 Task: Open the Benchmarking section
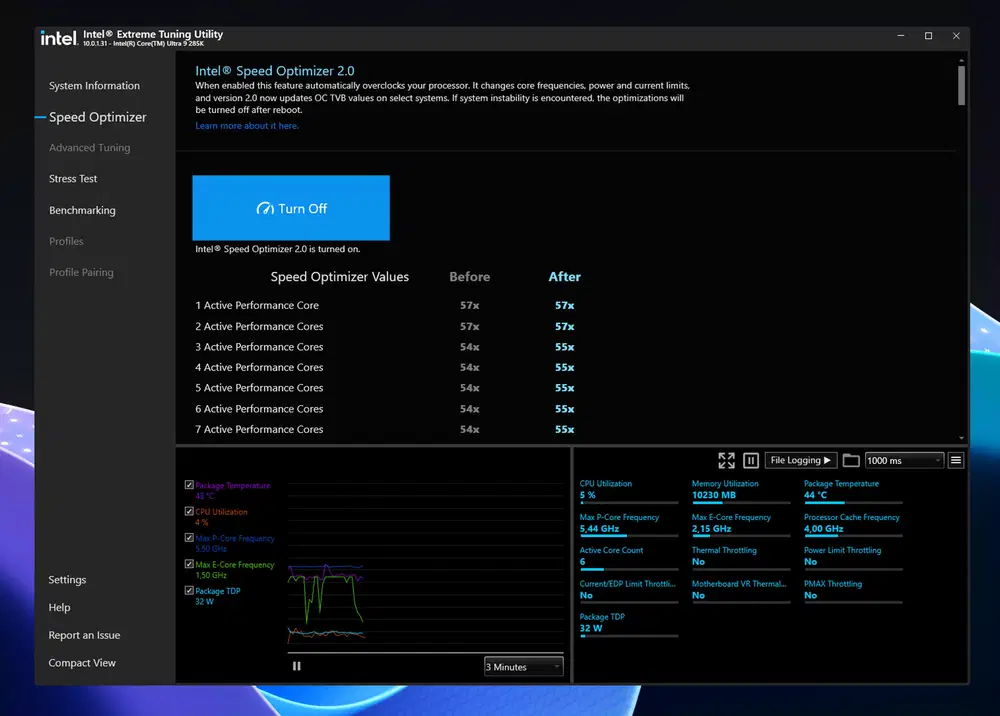tap(82, 210)
